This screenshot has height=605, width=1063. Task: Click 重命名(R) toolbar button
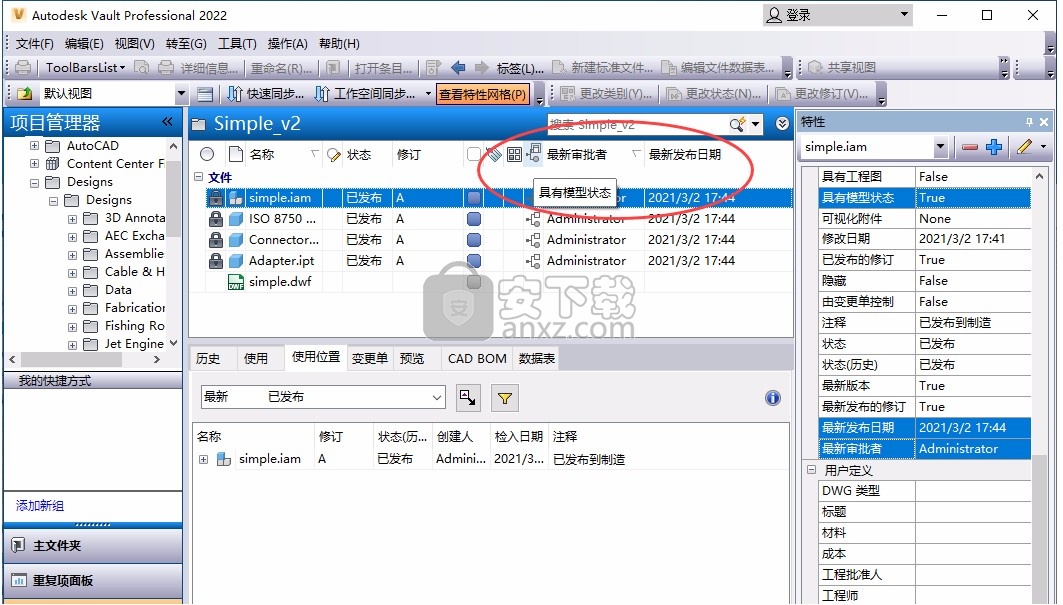[281, 67]
